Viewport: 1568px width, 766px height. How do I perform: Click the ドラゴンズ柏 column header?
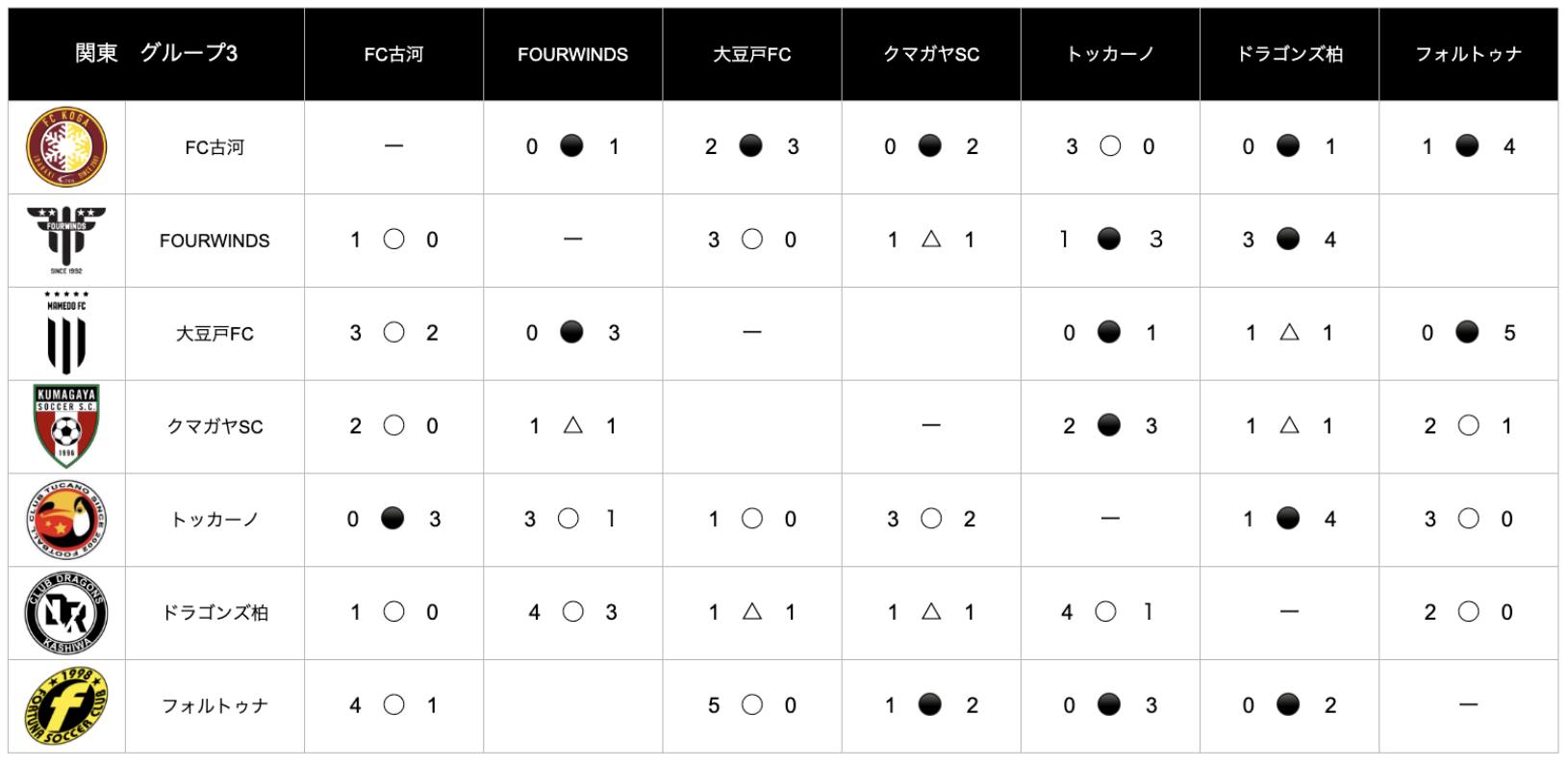click(x=1289, y=55)
